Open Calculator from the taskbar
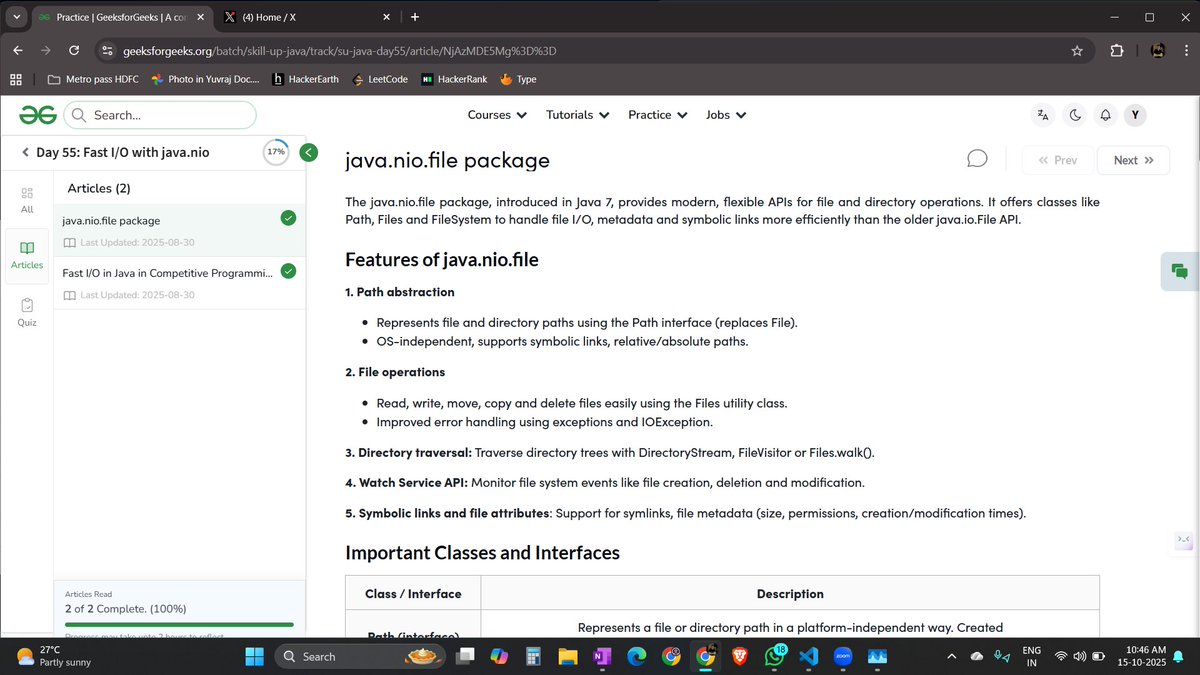1200x675 pixels. [533, 656]
